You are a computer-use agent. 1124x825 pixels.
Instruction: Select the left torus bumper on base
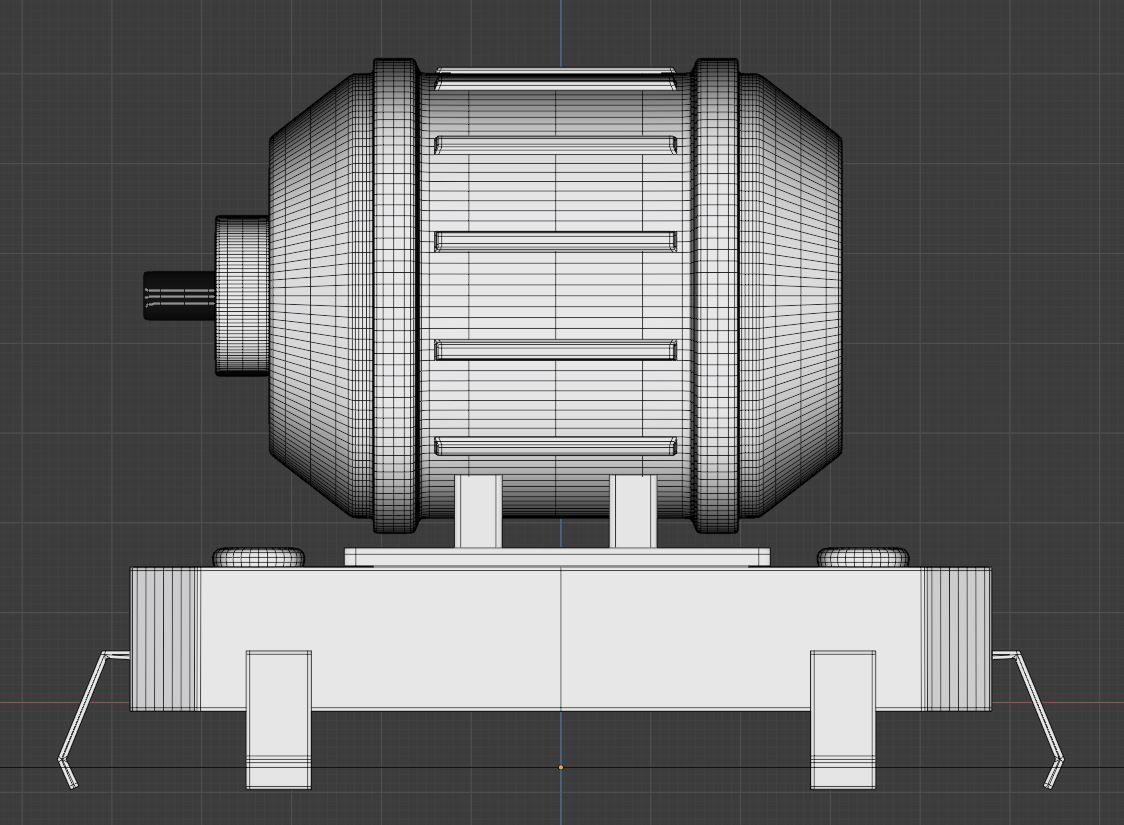coord(259,556)
